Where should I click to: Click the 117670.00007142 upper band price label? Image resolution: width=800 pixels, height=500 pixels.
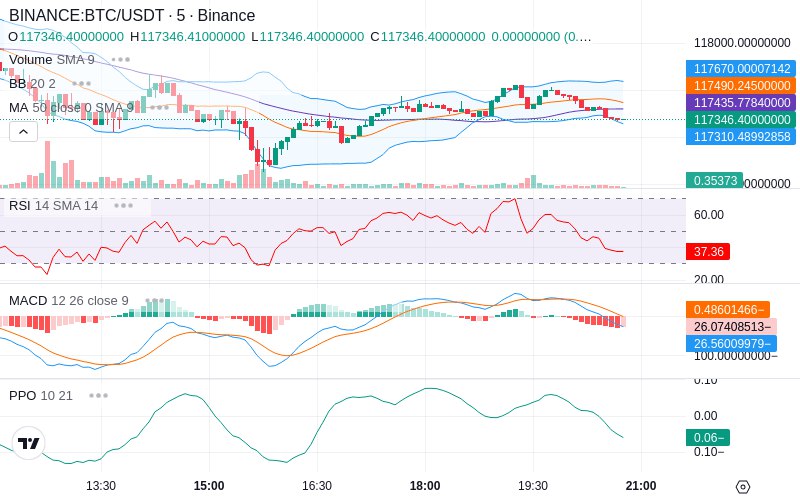741,68
